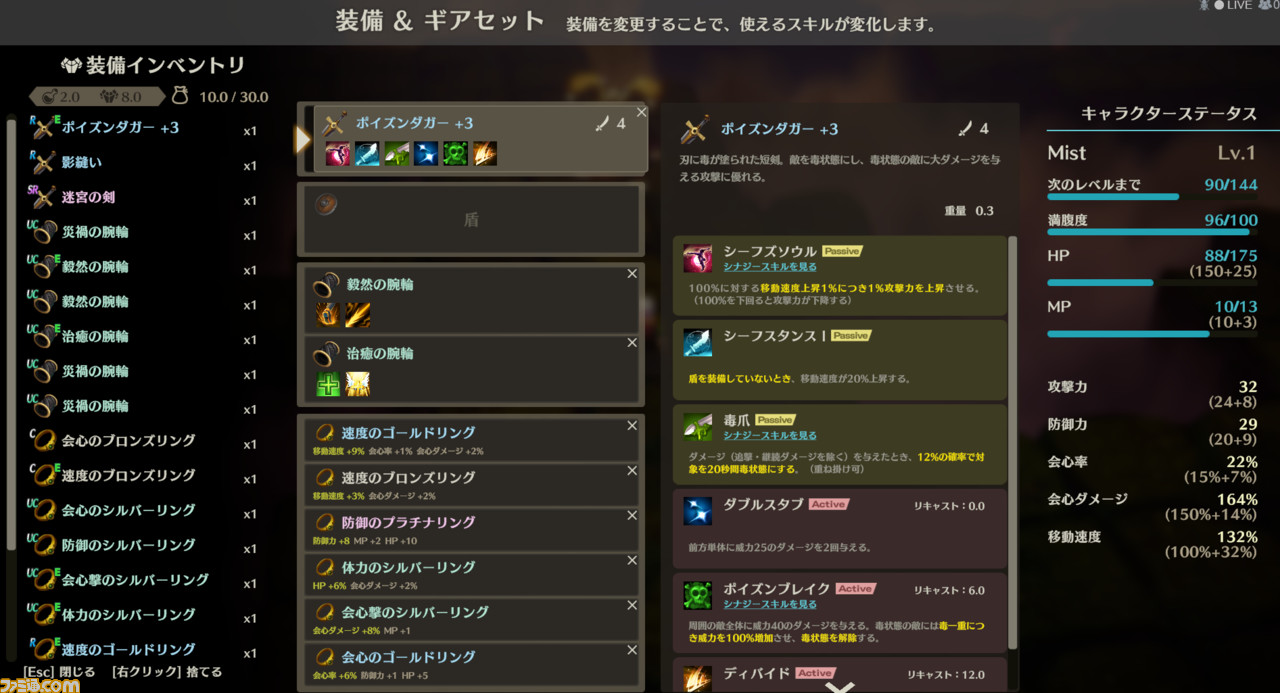Expand skill list with bottom chevron arrow
Viewport: 1280px width, 693px height.
(x=840, y=686)
